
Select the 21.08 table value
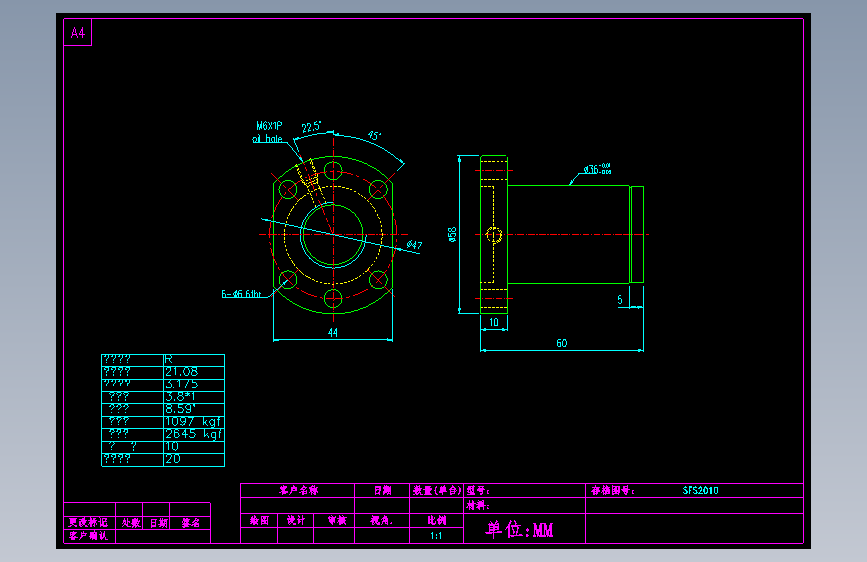[x=181, y=372]
